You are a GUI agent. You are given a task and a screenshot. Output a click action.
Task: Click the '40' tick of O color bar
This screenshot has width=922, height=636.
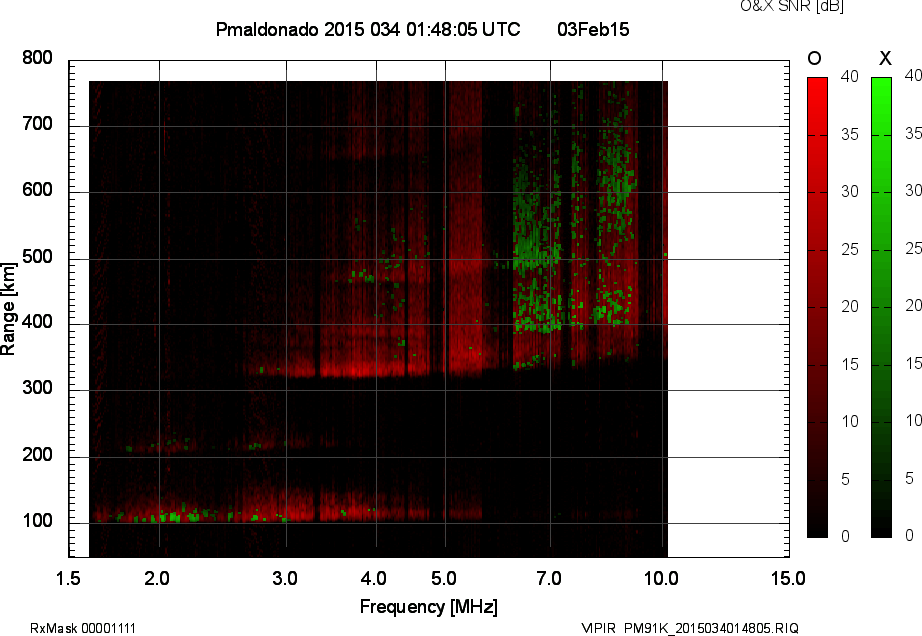(x=850, y=76)
